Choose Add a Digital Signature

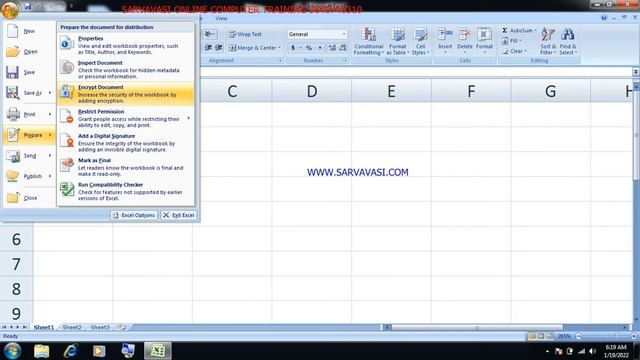126,142
